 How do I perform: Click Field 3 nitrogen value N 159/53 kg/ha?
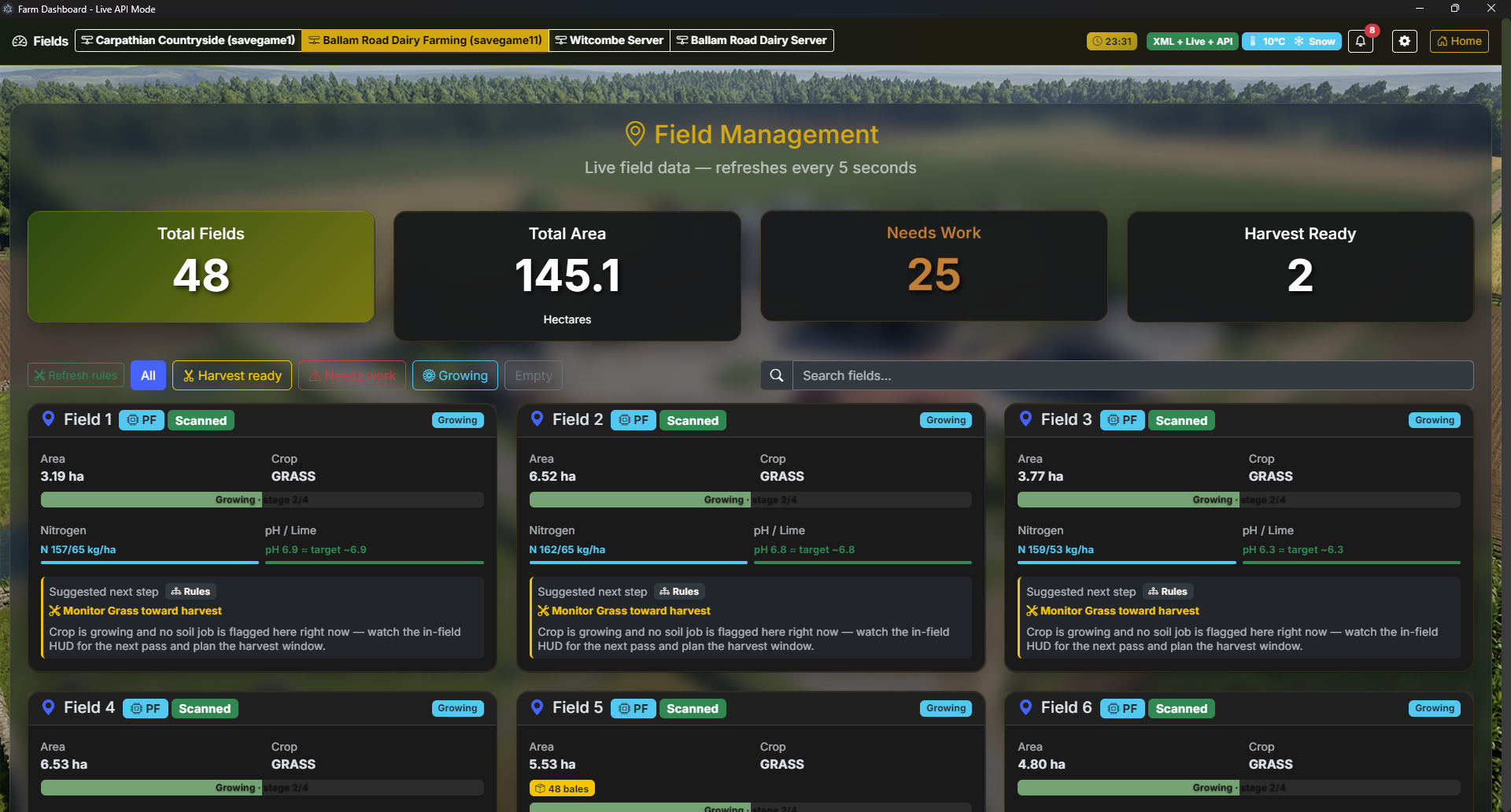click(1055, 549)
